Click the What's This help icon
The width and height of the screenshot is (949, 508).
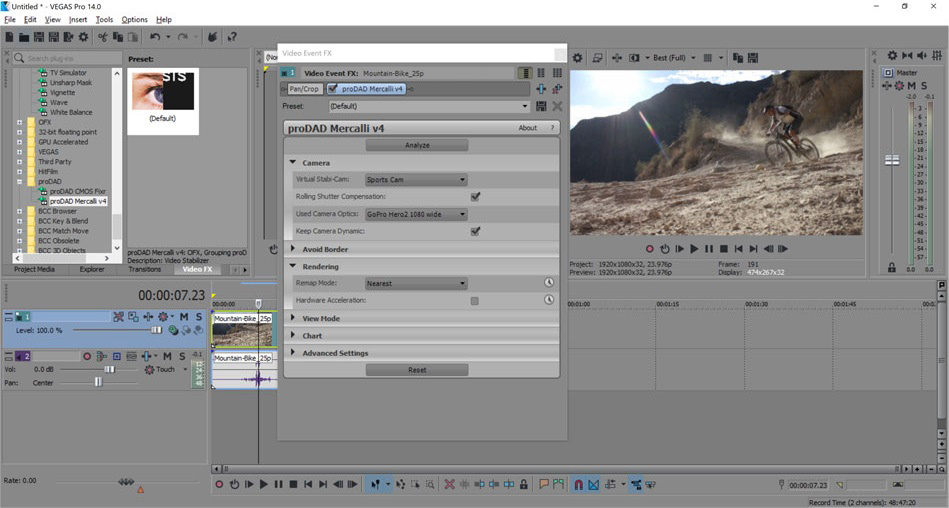[232, 37]
